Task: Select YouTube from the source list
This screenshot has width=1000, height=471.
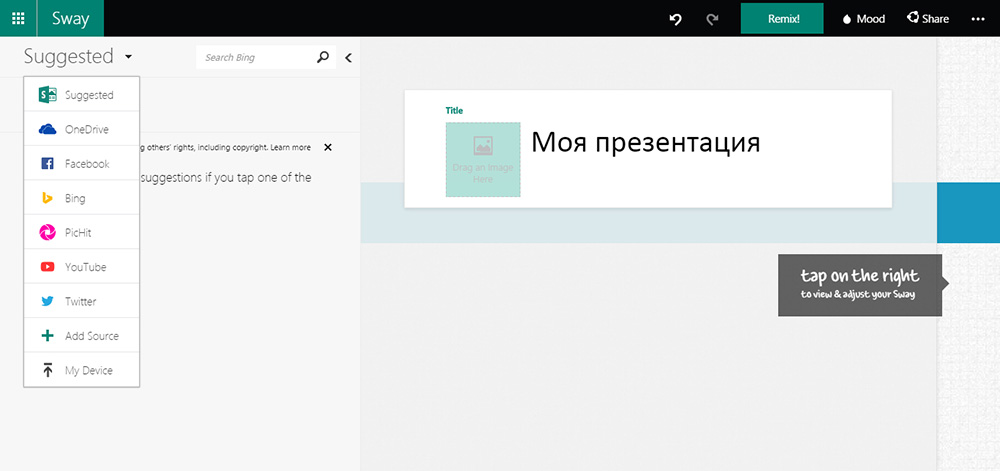Action: point(82,267)
